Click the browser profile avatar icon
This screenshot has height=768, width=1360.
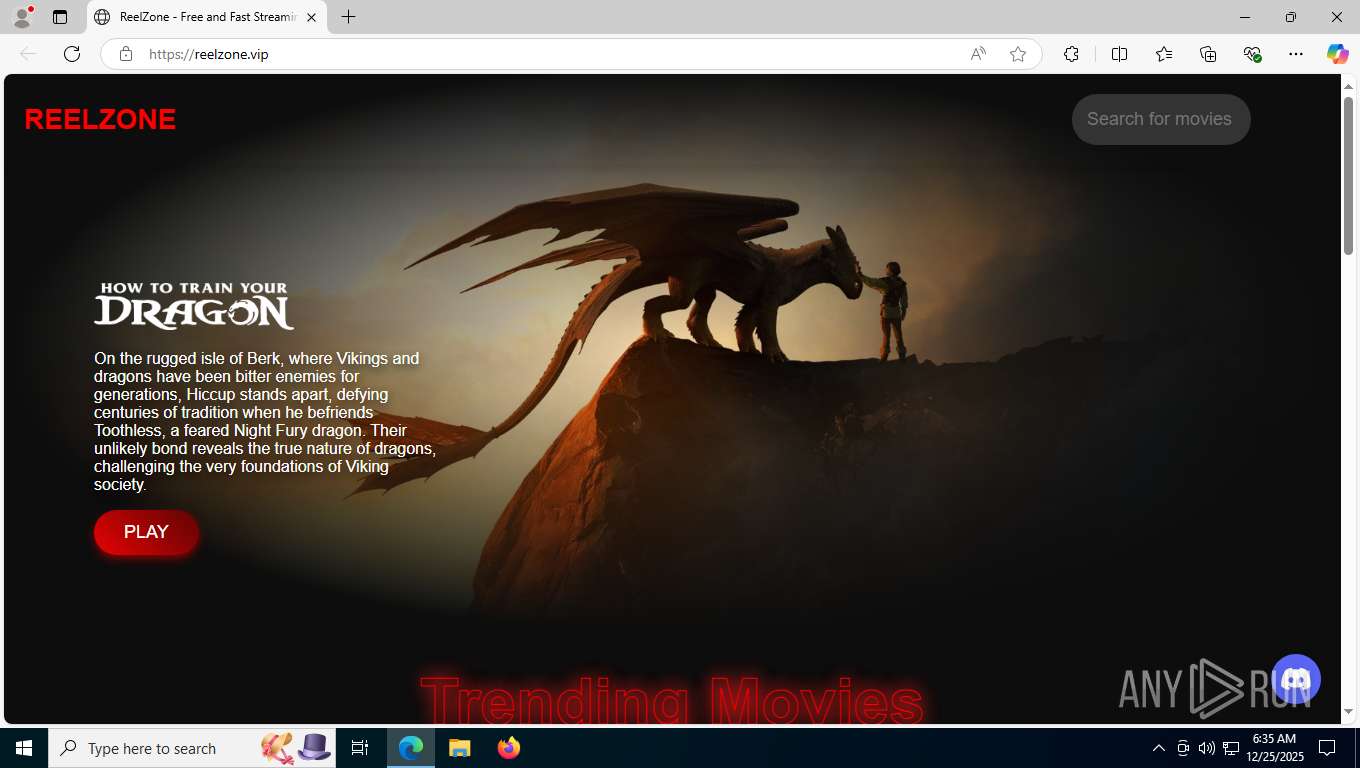tap(22, 17)
